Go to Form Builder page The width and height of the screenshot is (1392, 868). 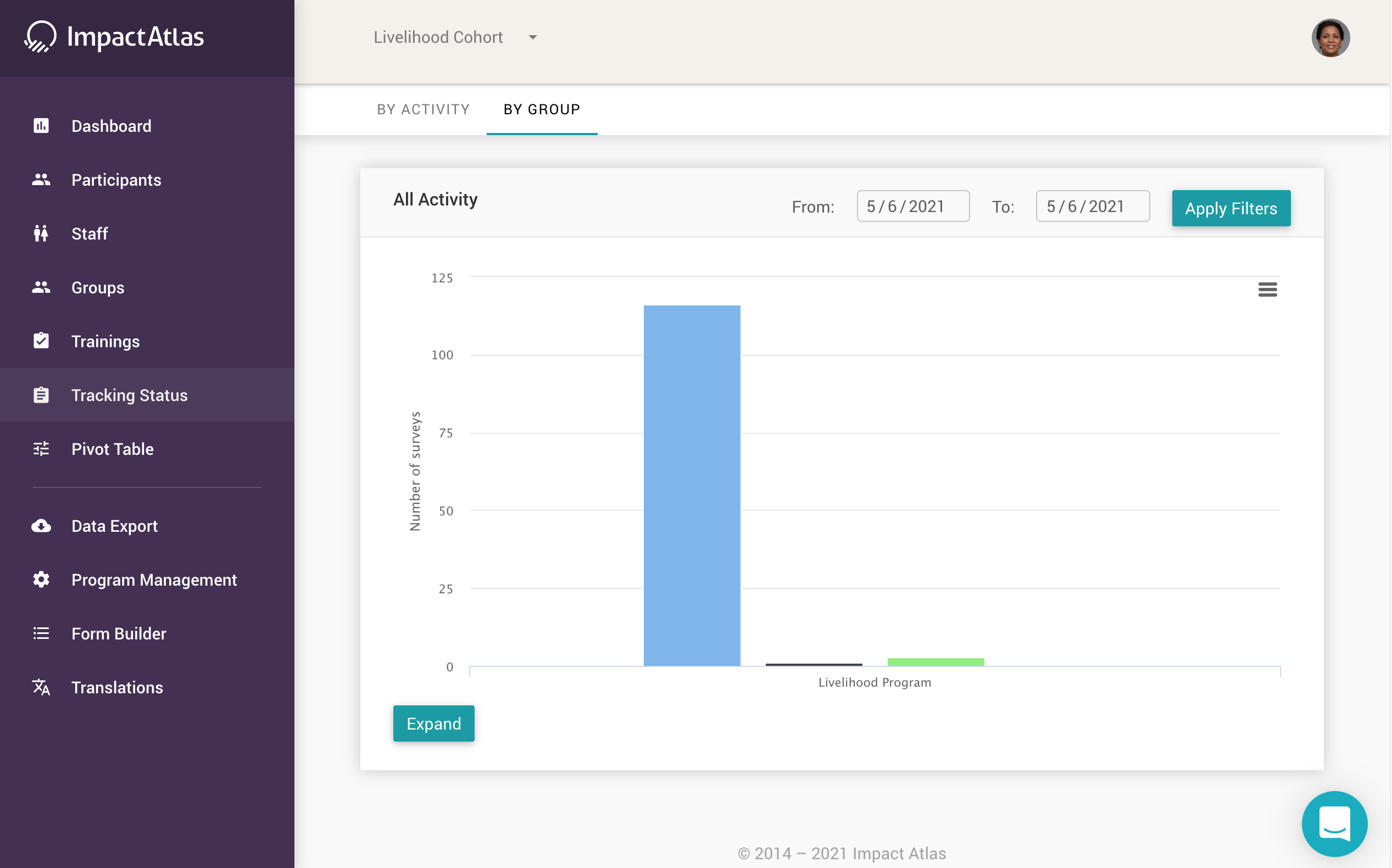pos(118,634)
